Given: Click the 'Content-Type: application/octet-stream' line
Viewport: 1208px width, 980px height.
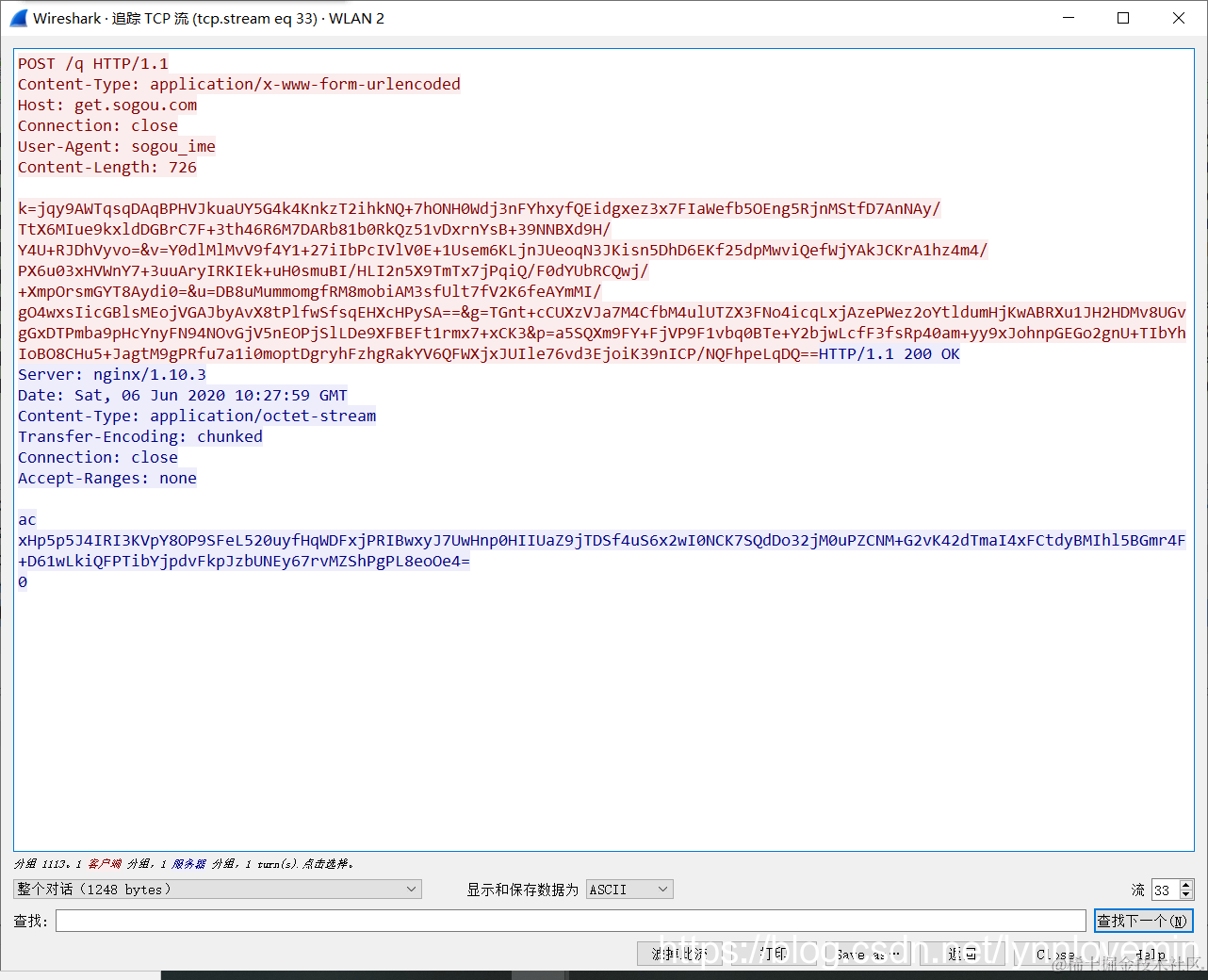Looking at the screenshot, I should click(197, 416).
